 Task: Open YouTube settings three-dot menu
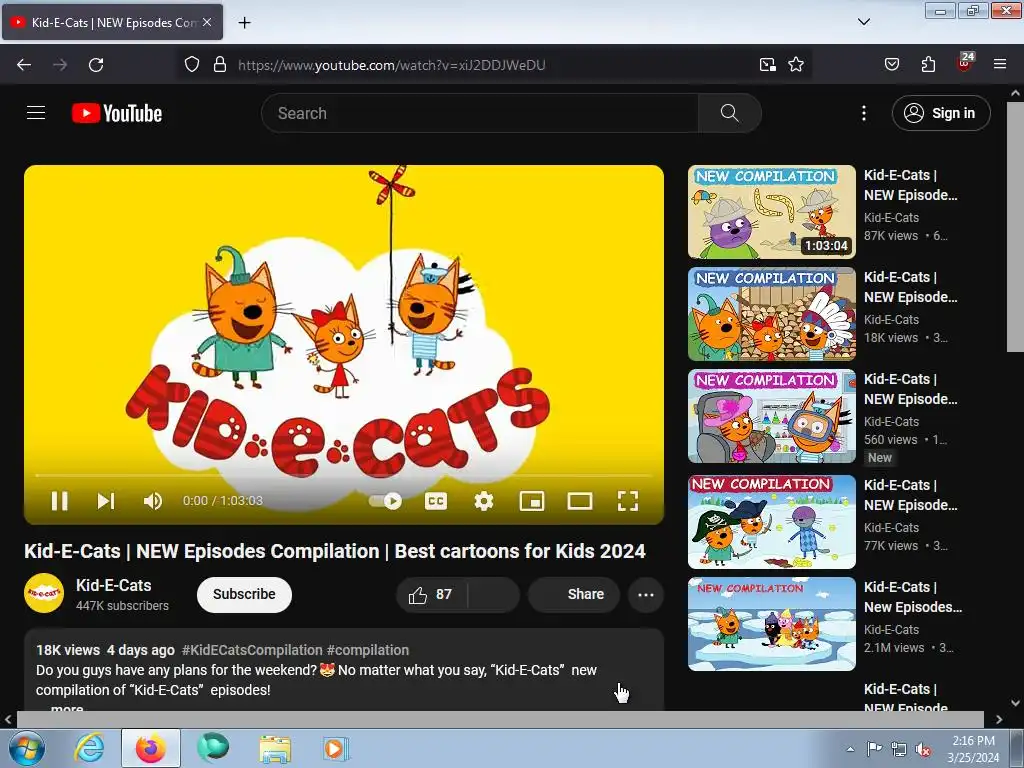coord(863,113)
